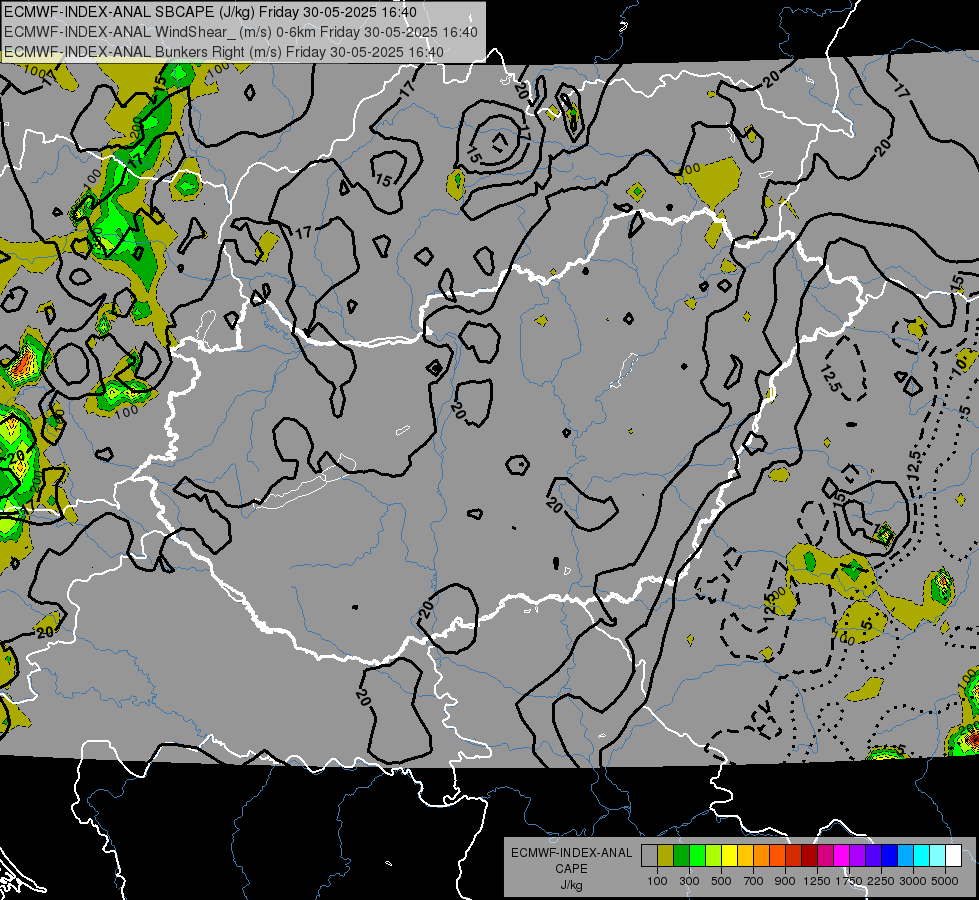Click the 5000 value under the legend
This screenshot has height=900, width=979.
click(x=945, y=881)
